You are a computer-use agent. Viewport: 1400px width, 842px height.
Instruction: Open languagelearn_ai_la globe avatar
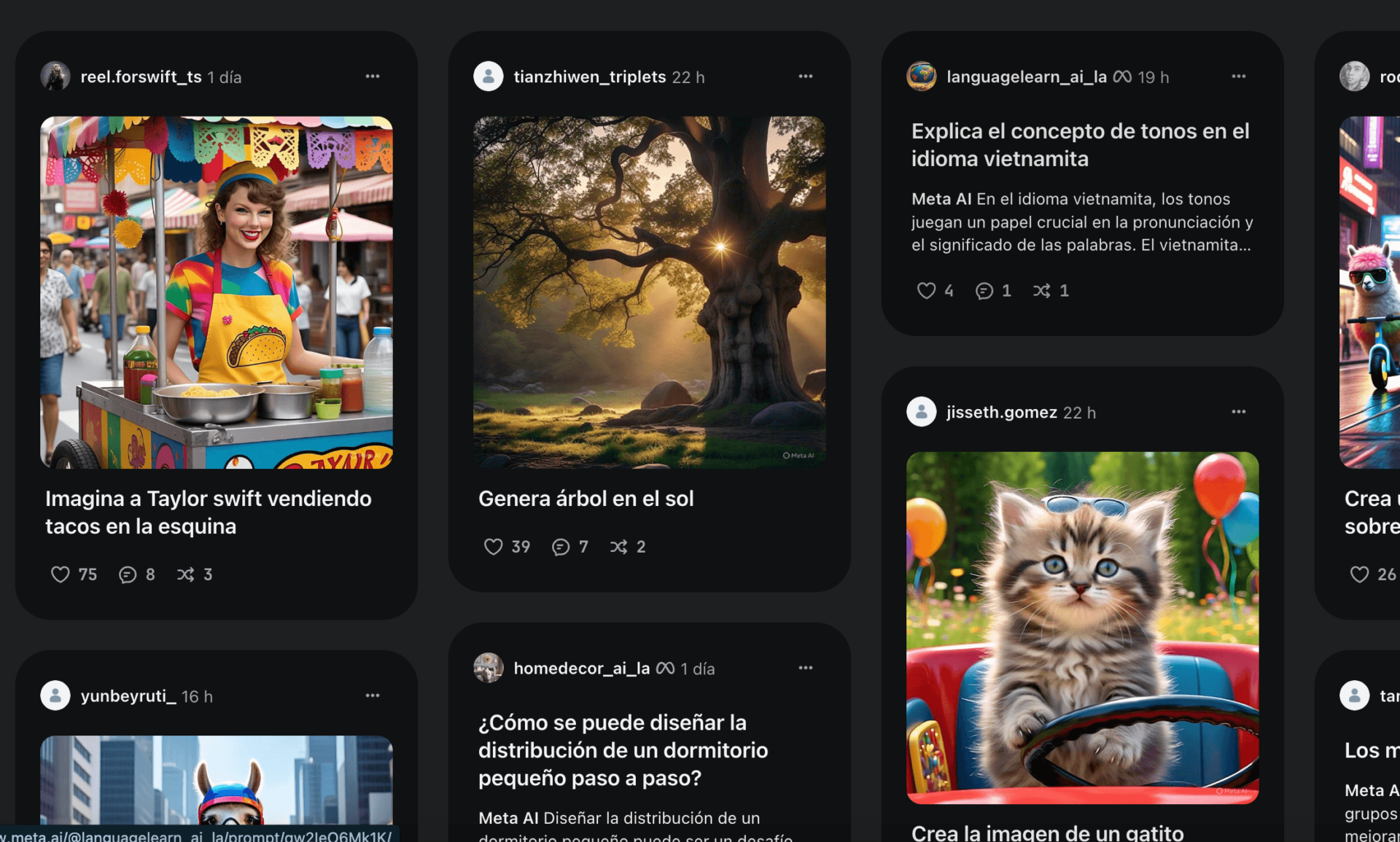[922, 77]
